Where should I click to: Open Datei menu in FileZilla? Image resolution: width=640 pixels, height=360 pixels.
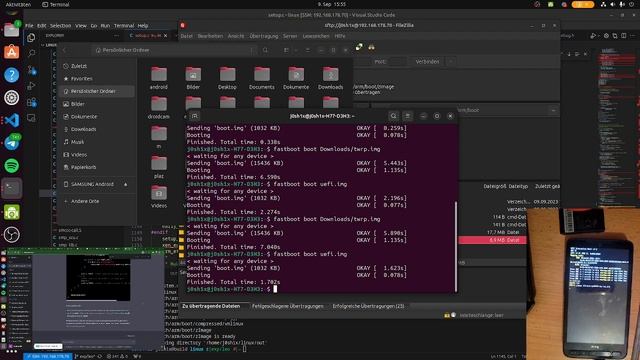pos(187,36)
